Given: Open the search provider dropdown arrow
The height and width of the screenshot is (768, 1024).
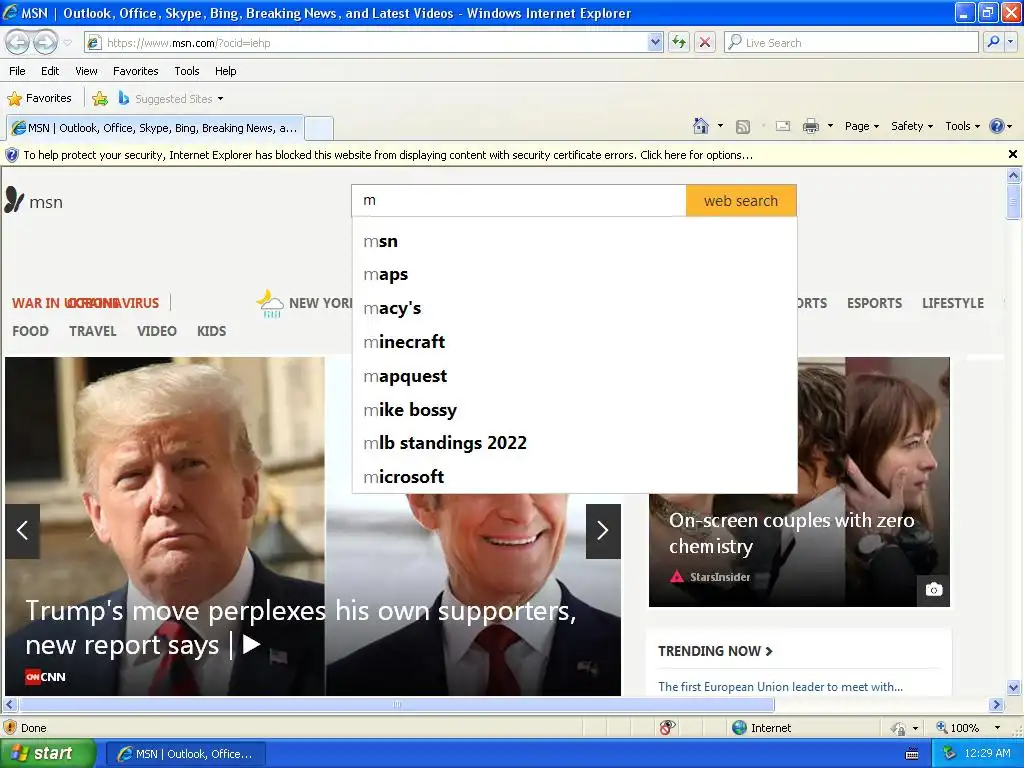Looking at the screenshot, I should [x=1011, y=43].
